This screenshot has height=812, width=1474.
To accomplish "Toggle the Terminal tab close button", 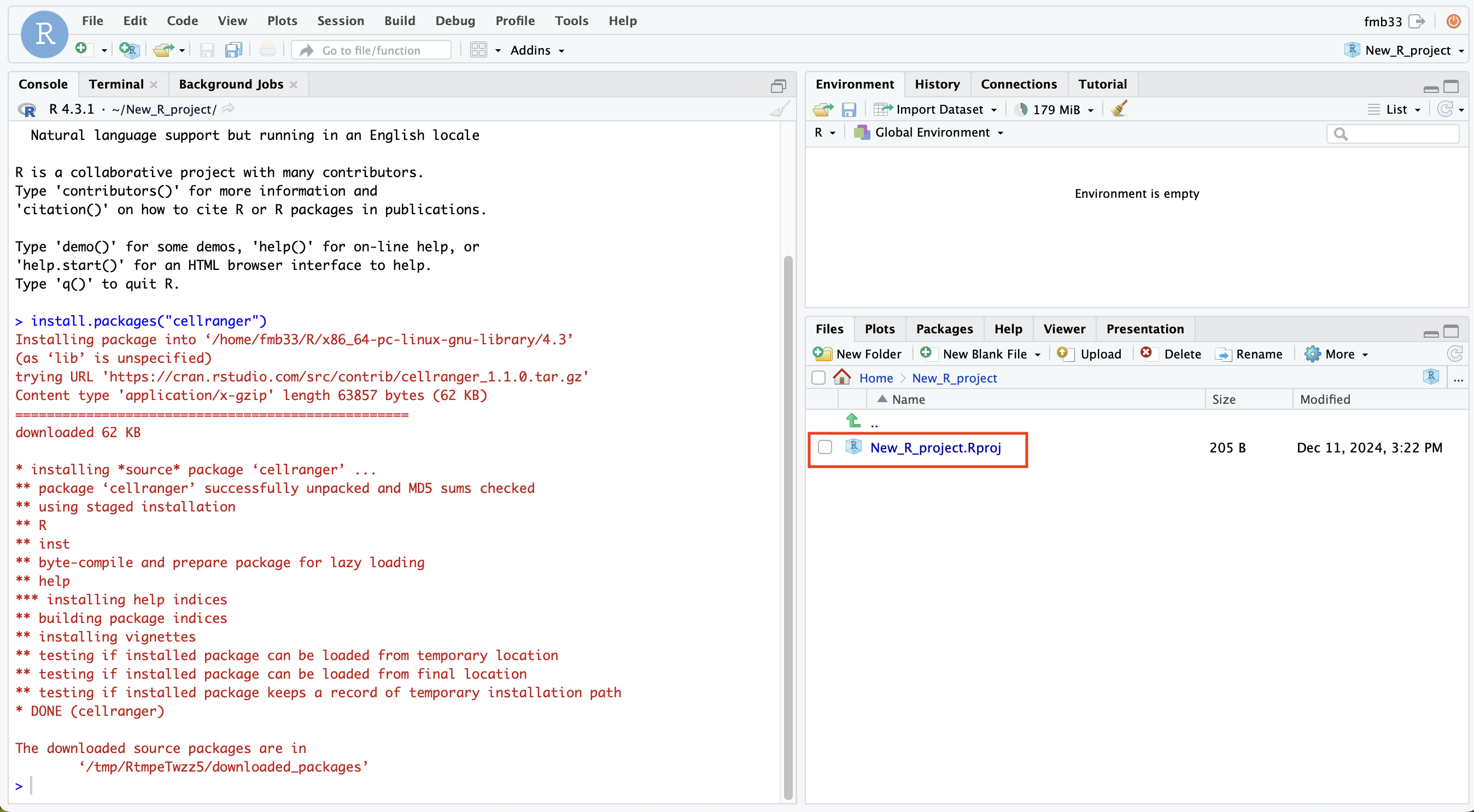I will [x=155, y=84].
